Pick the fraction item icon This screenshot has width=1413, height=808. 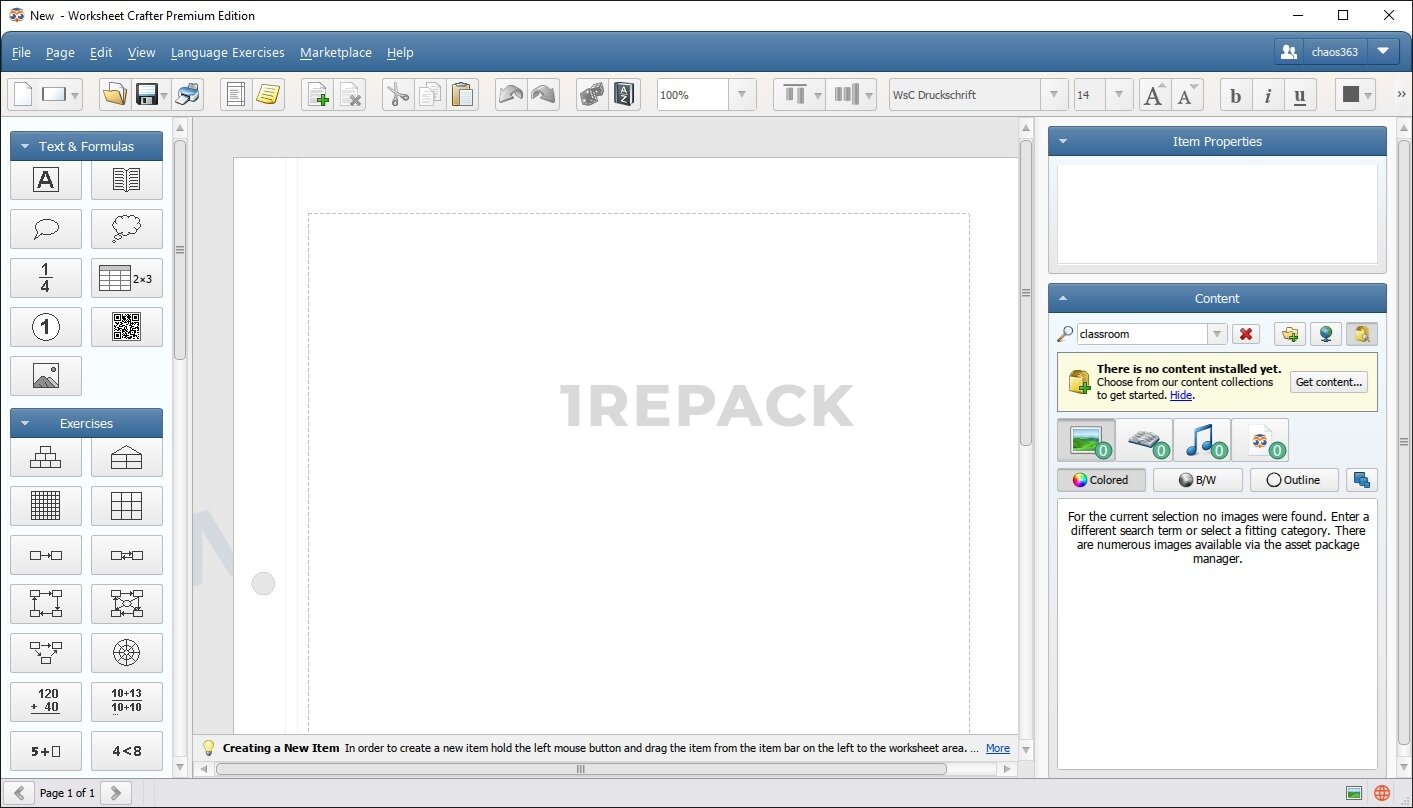(46, 278)
